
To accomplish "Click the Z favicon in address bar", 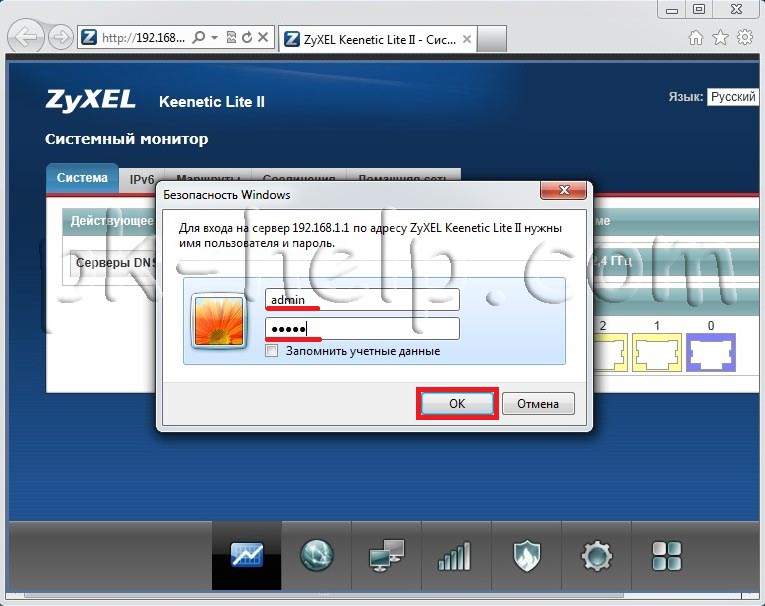I will click(x=89, y=37).
